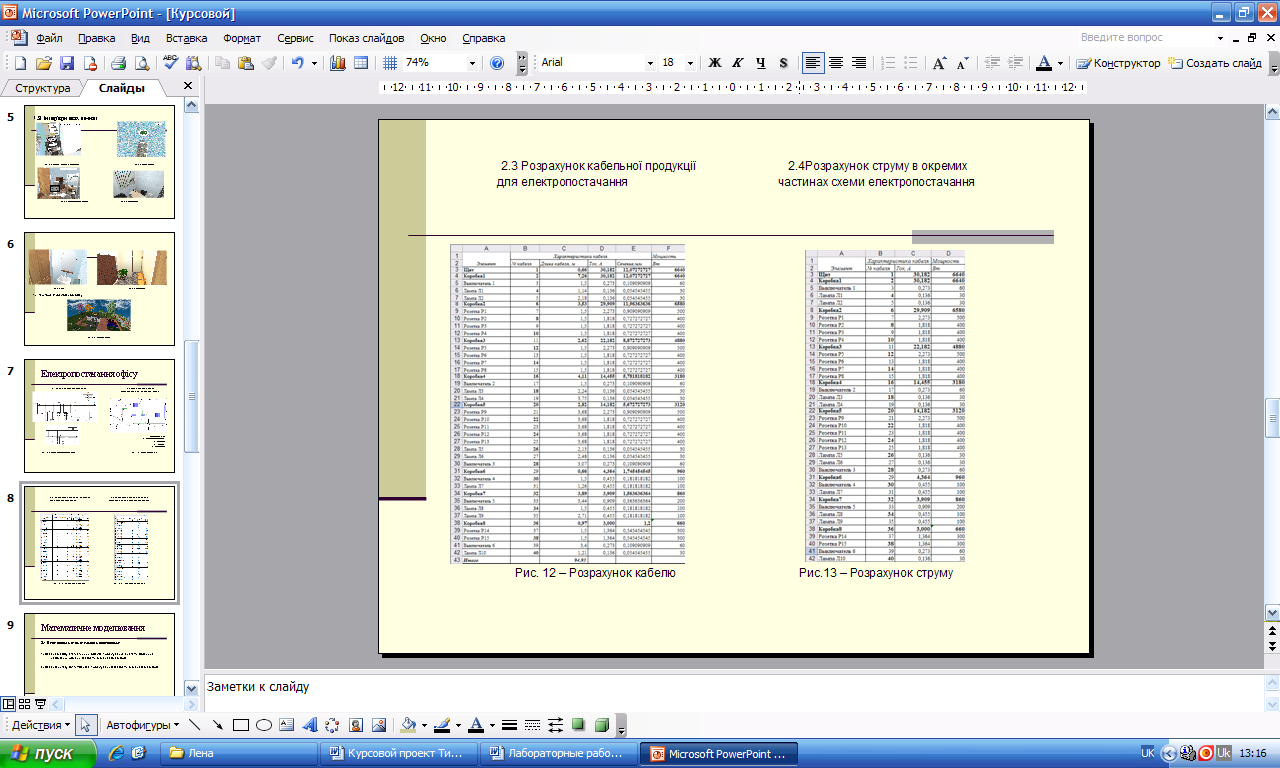Insert a chart via toolbar icon

click(337, 63)
